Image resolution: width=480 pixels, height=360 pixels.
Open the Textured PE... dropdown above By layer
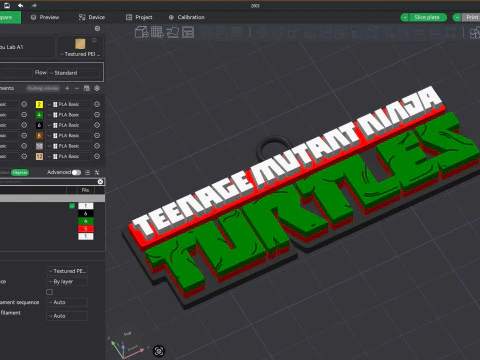click(x=67, y=271)
